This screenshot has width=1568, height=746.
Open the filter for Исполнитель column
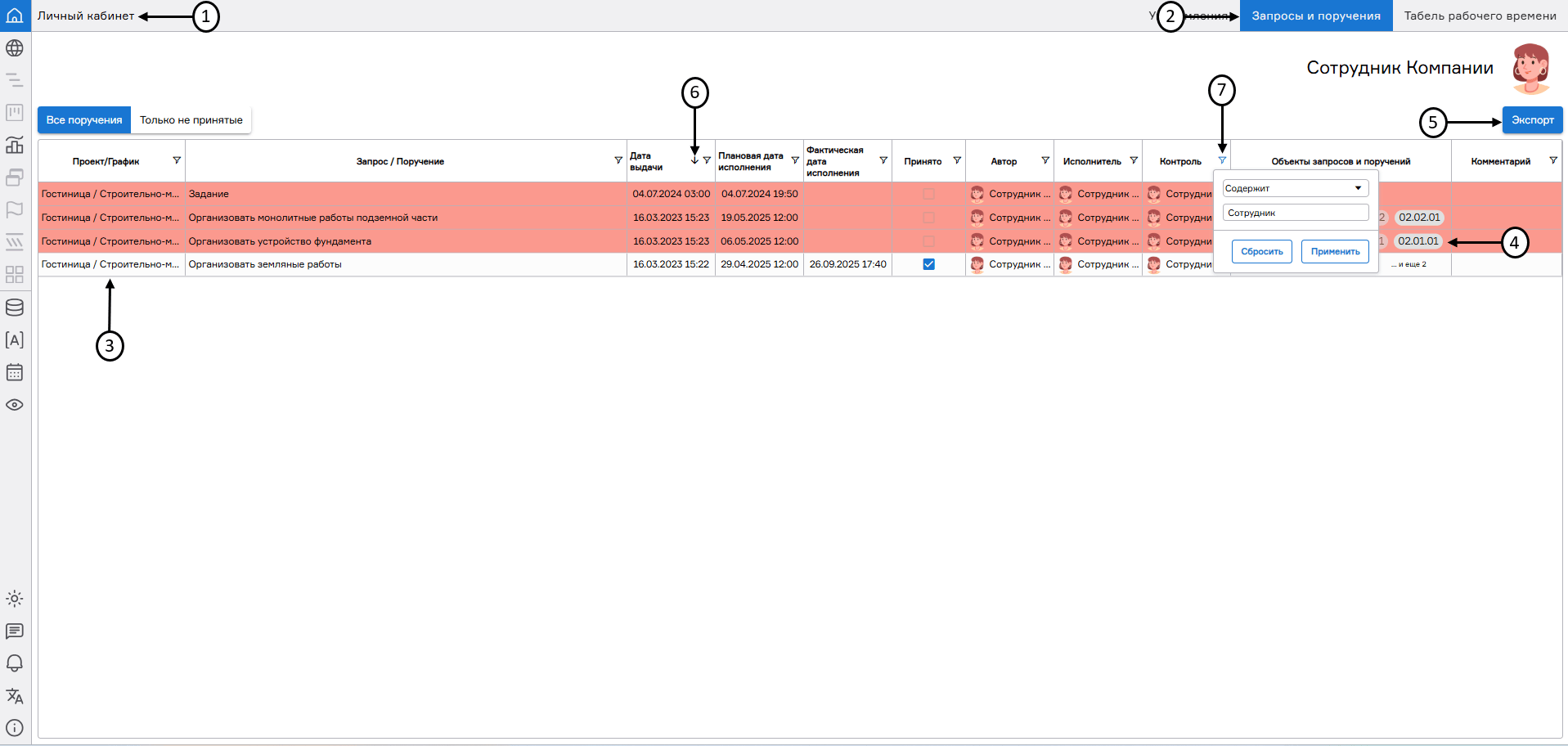pyautogui.click(x=1134, y=160)
